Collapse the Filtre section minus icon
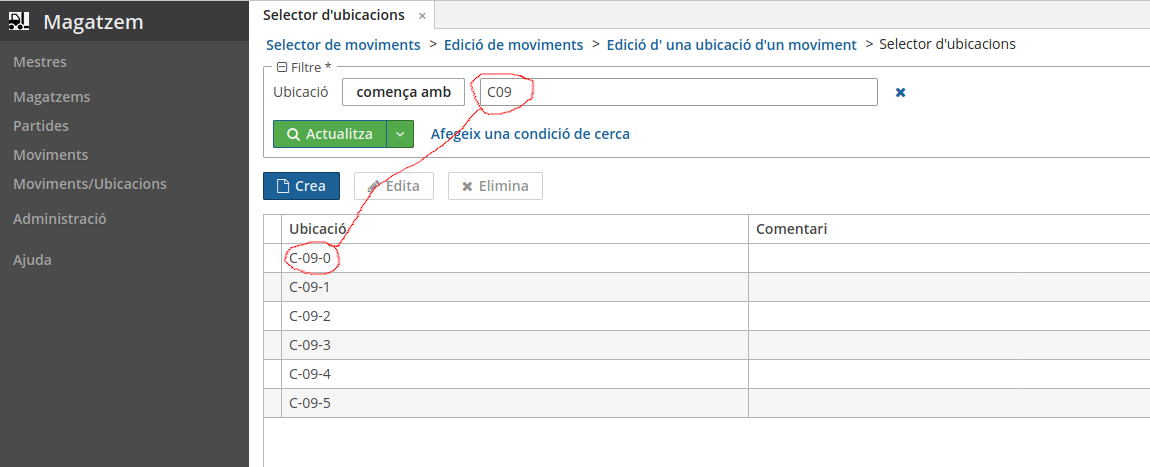 pos(281,67)
